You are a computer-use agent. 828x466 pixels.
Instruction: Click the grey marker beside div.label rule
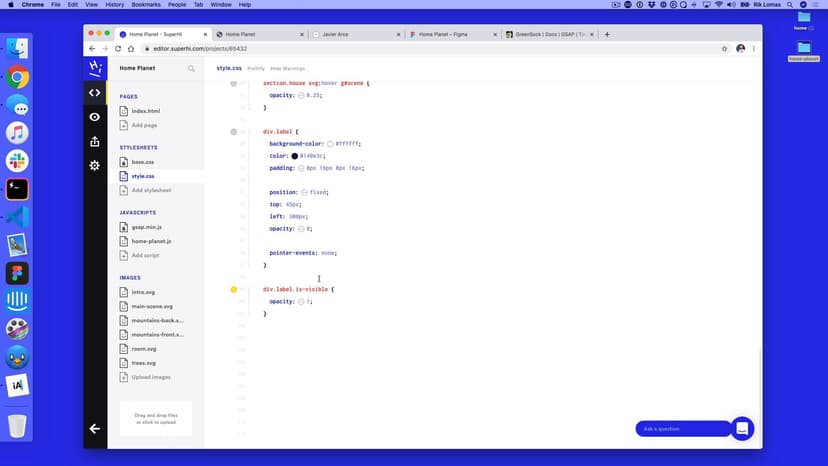234,131
